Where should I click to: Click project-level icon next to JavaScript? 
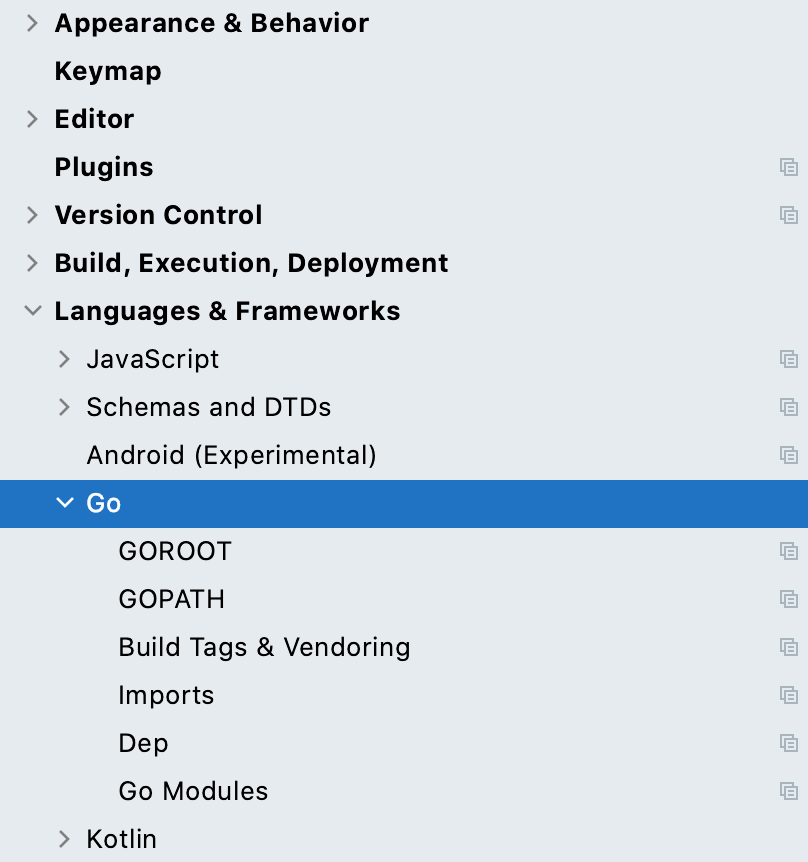(x=788, y=359)
